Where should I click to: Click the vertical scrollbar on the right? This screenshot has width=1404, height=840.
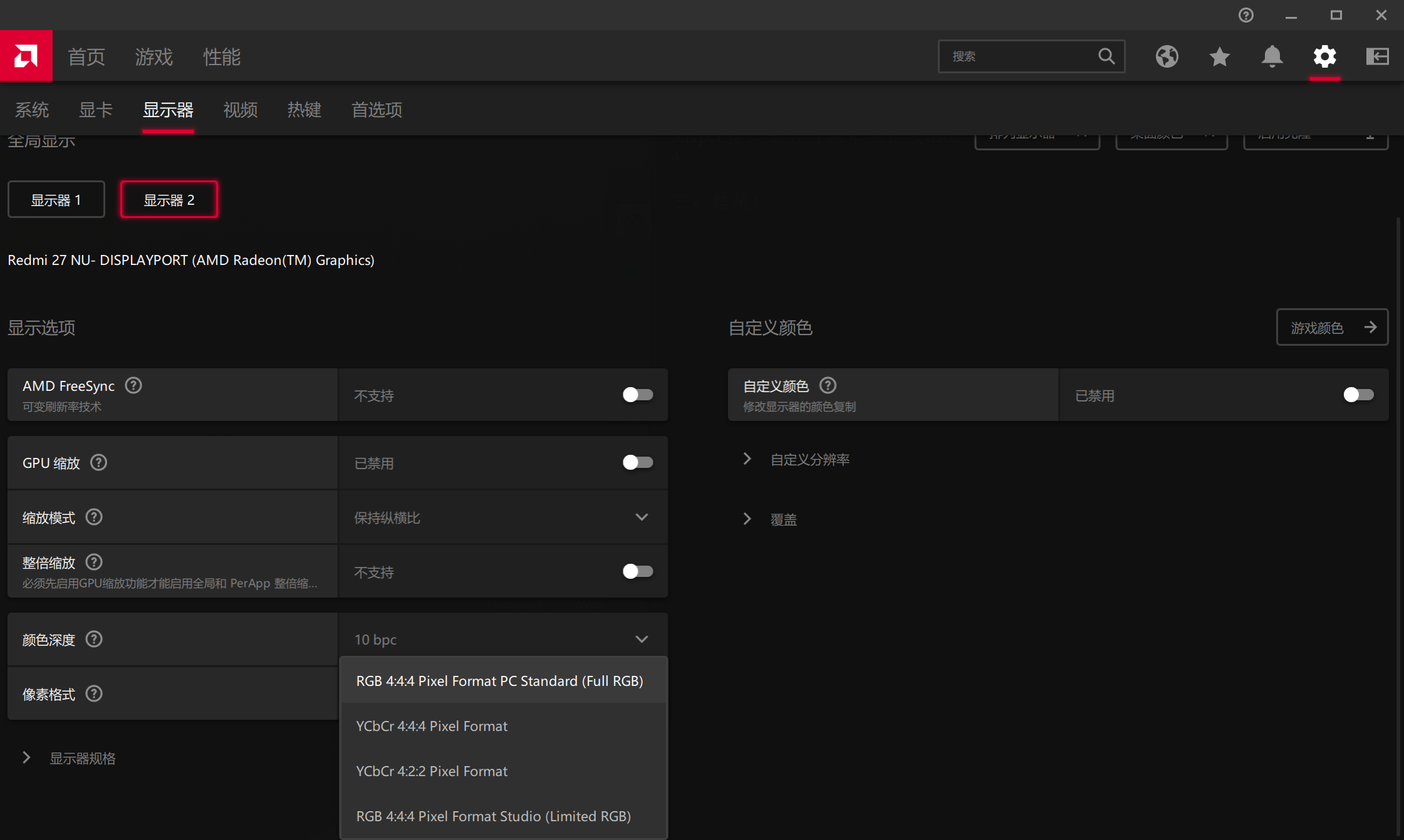[1400, 526]
